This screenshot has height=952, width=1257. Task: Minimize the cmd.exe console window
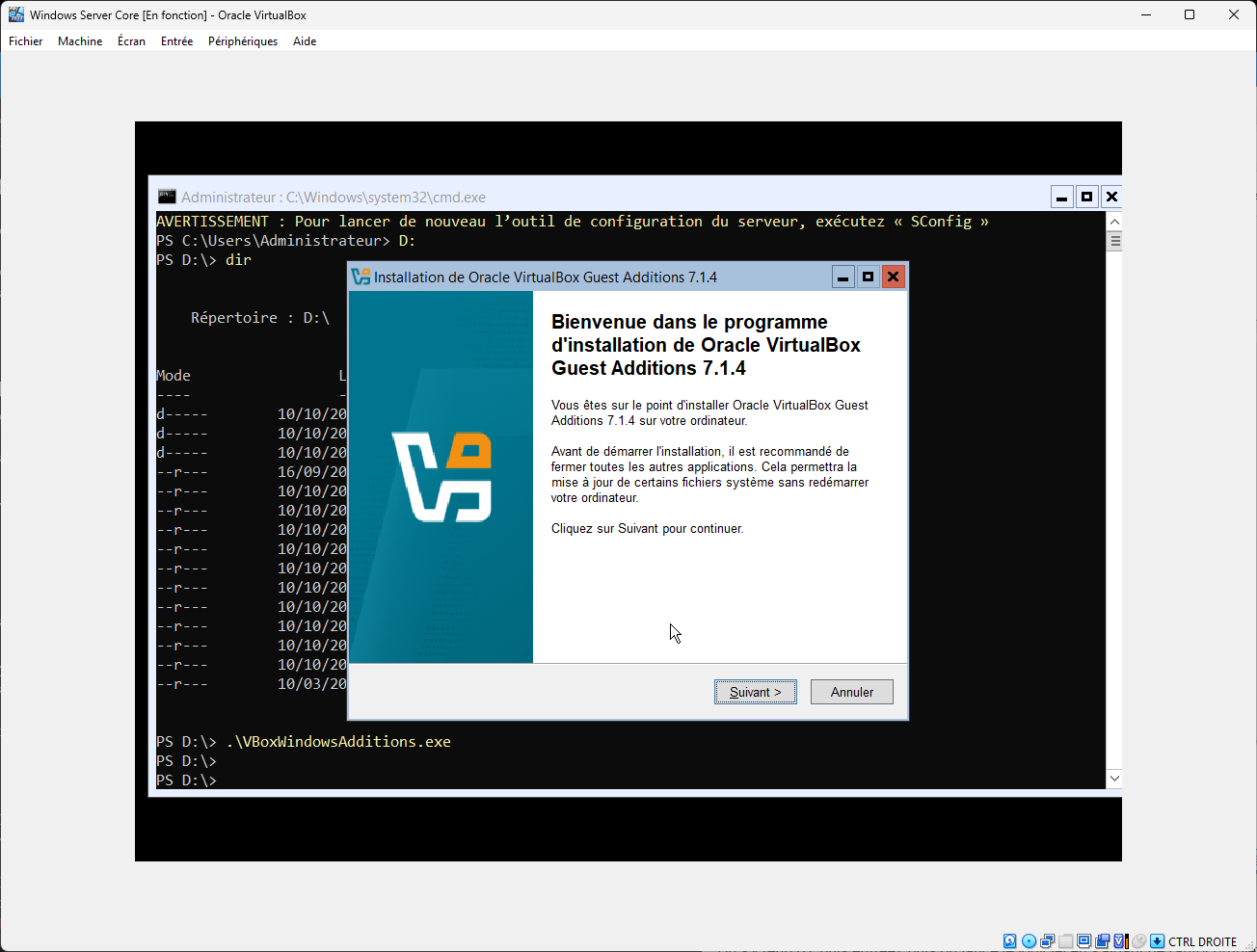point(1062,197)
